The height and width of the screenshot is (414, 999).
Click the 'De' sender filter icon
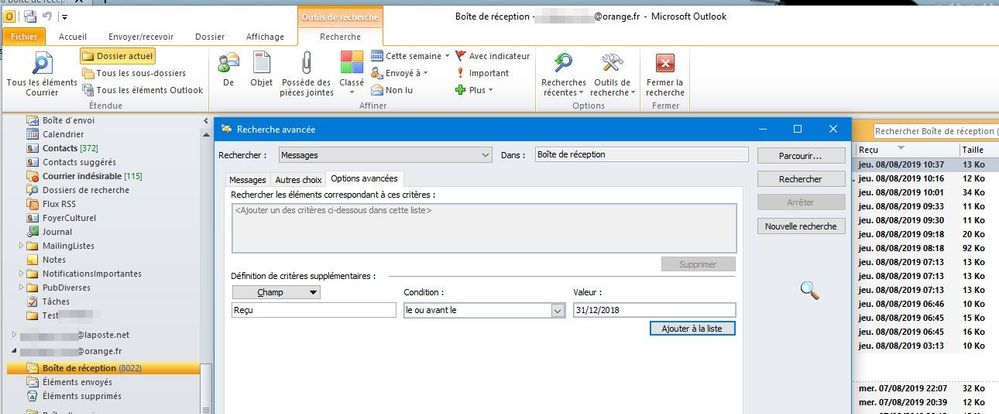(x=228, y=63)
